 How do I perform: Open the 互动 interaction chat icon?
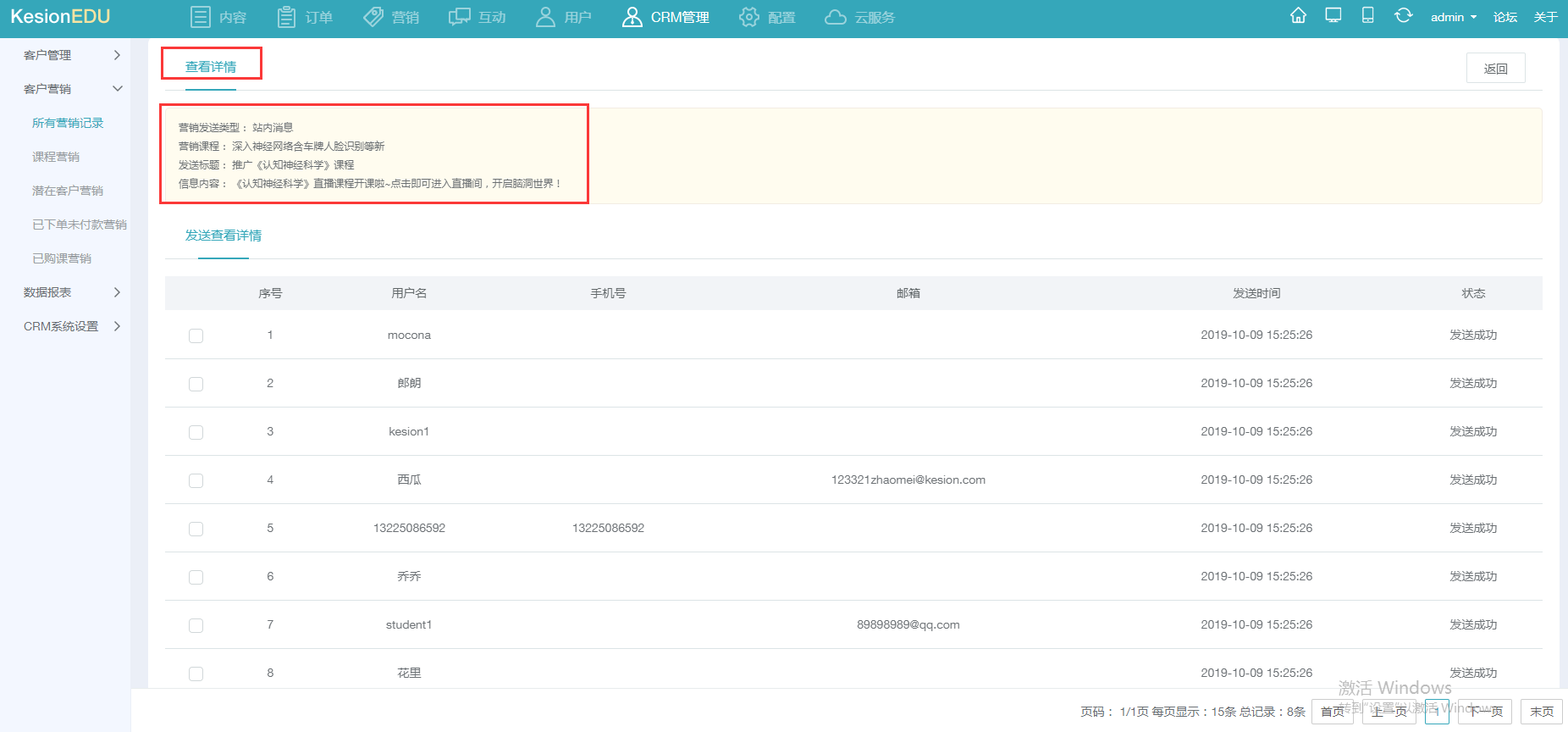(x=460, y=17)
